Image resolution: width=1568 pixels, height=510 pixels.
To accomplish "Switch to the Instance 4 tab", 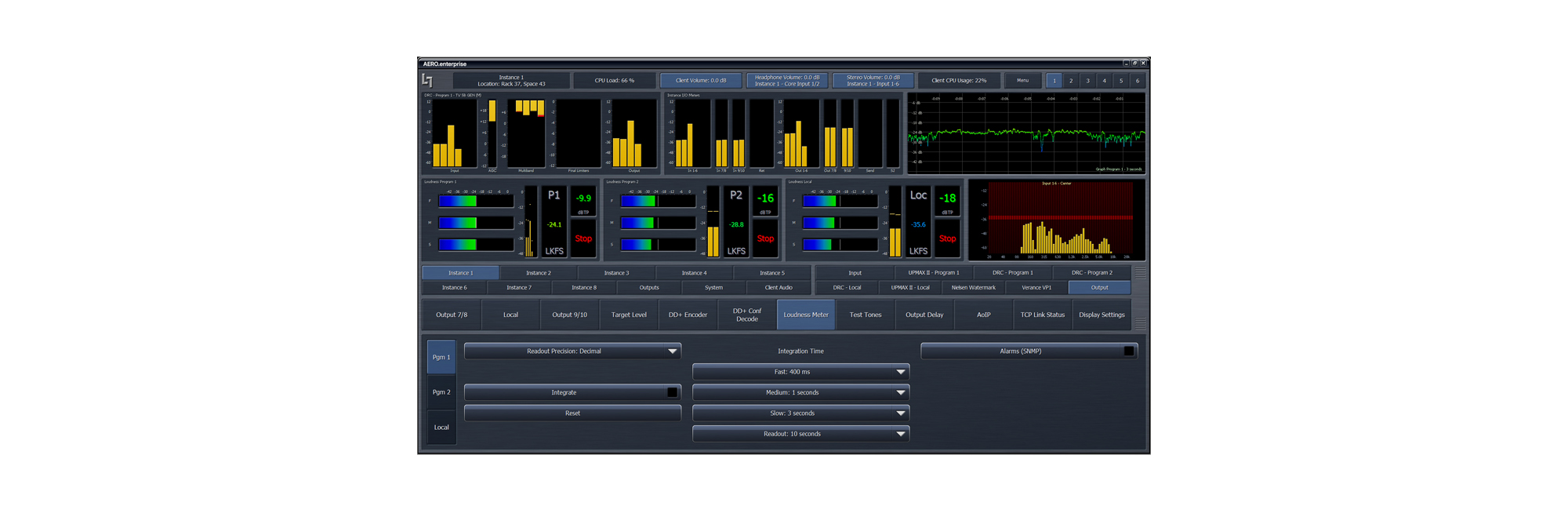I will pyautogui.click(x=694, y=273).
